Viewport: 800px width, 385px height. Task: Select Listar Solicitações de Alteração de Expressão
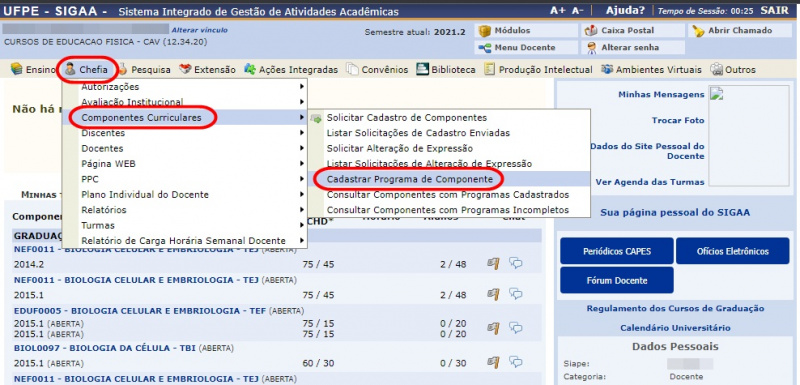click(449, 164)
